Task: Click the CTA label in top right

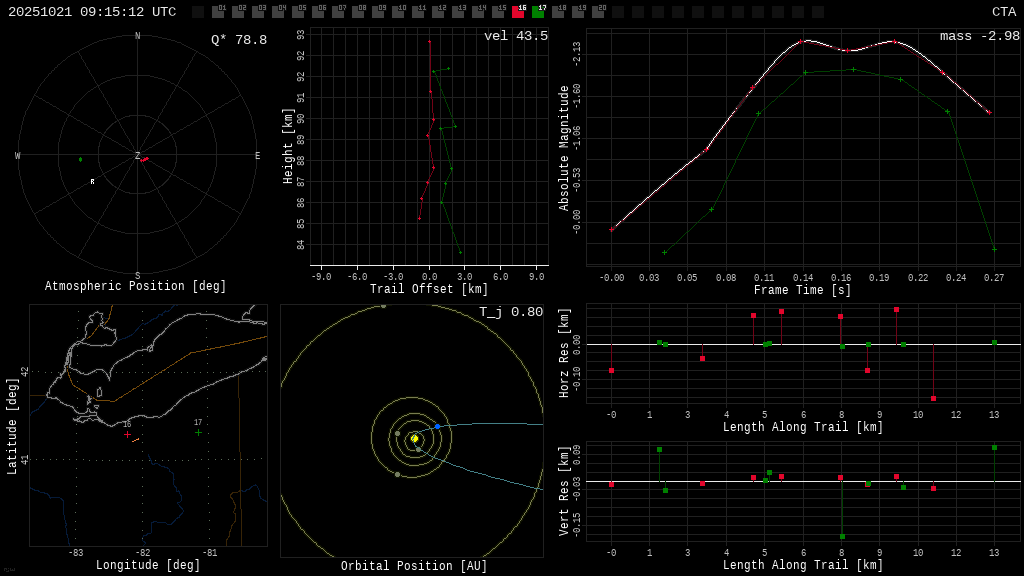Action: (x=1003, y=12)
